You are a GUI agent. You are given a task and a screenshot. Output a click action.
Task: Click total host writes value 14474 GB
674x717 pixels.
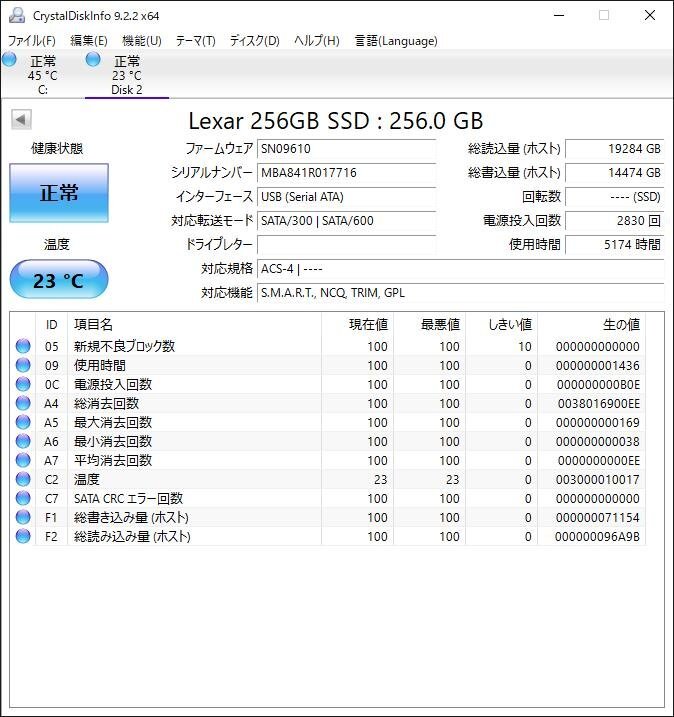click(615, 173)
